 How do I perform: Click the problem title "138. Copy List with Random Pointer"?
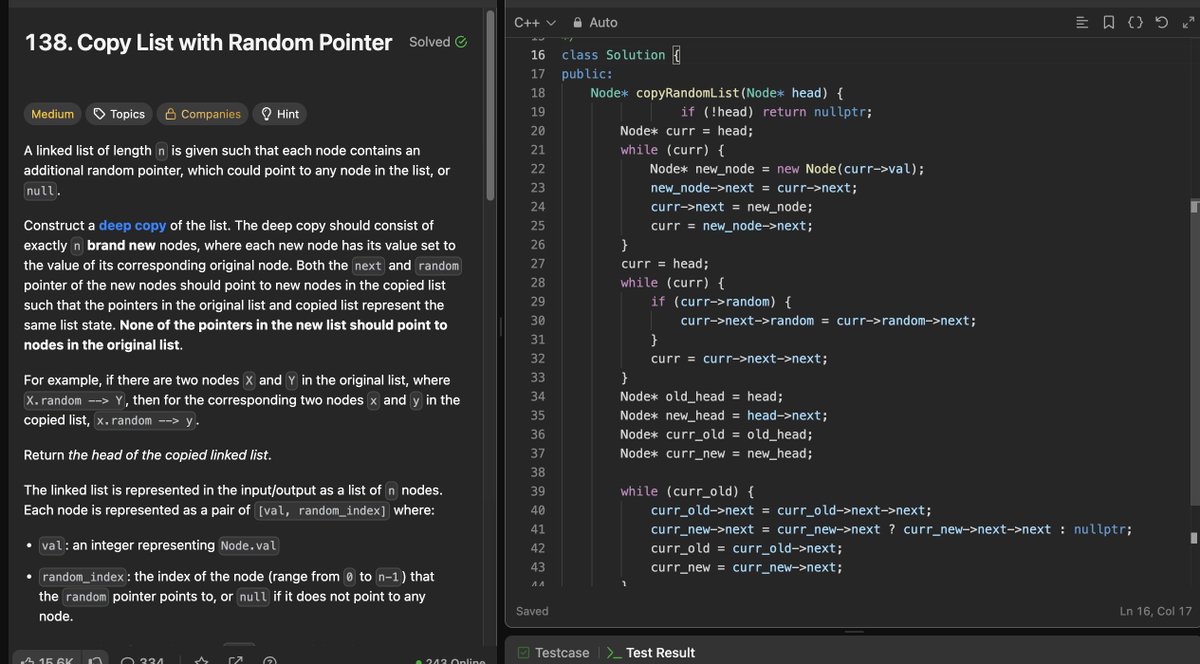208,42
